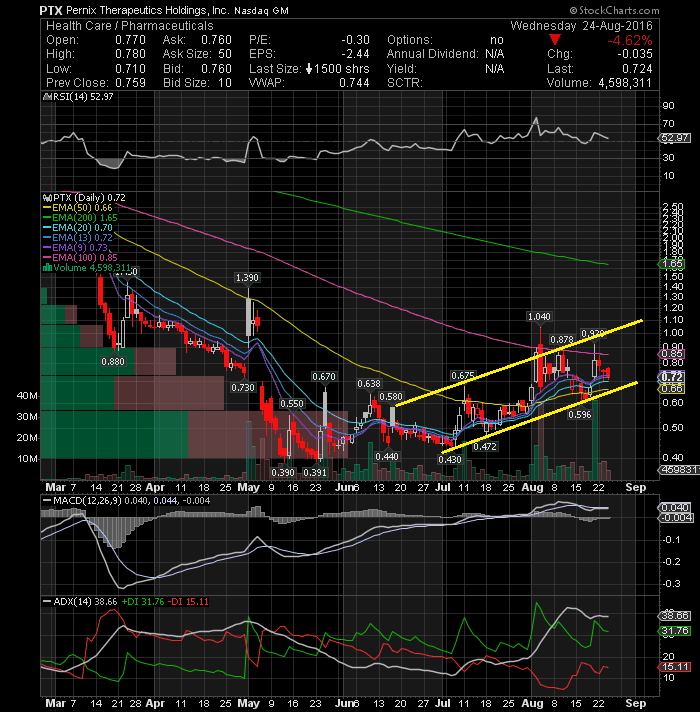Image resolution: width=700 pixels, height=712 pixels.
Task: Click the 0.440 price label
Action: 387,456
